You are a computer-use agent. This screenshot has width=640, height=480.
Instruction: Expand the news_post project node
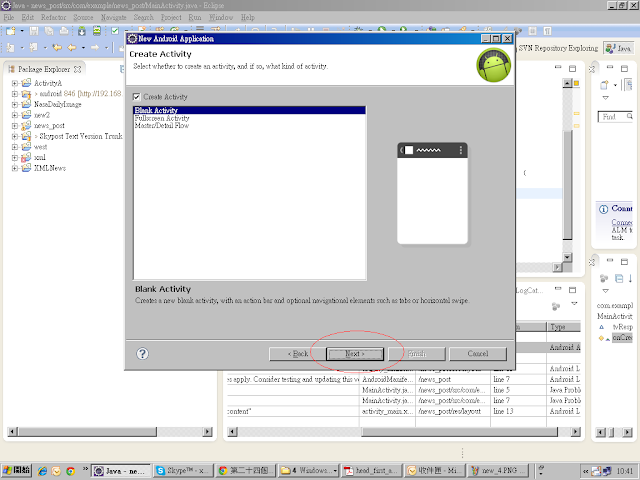[15, 126]
